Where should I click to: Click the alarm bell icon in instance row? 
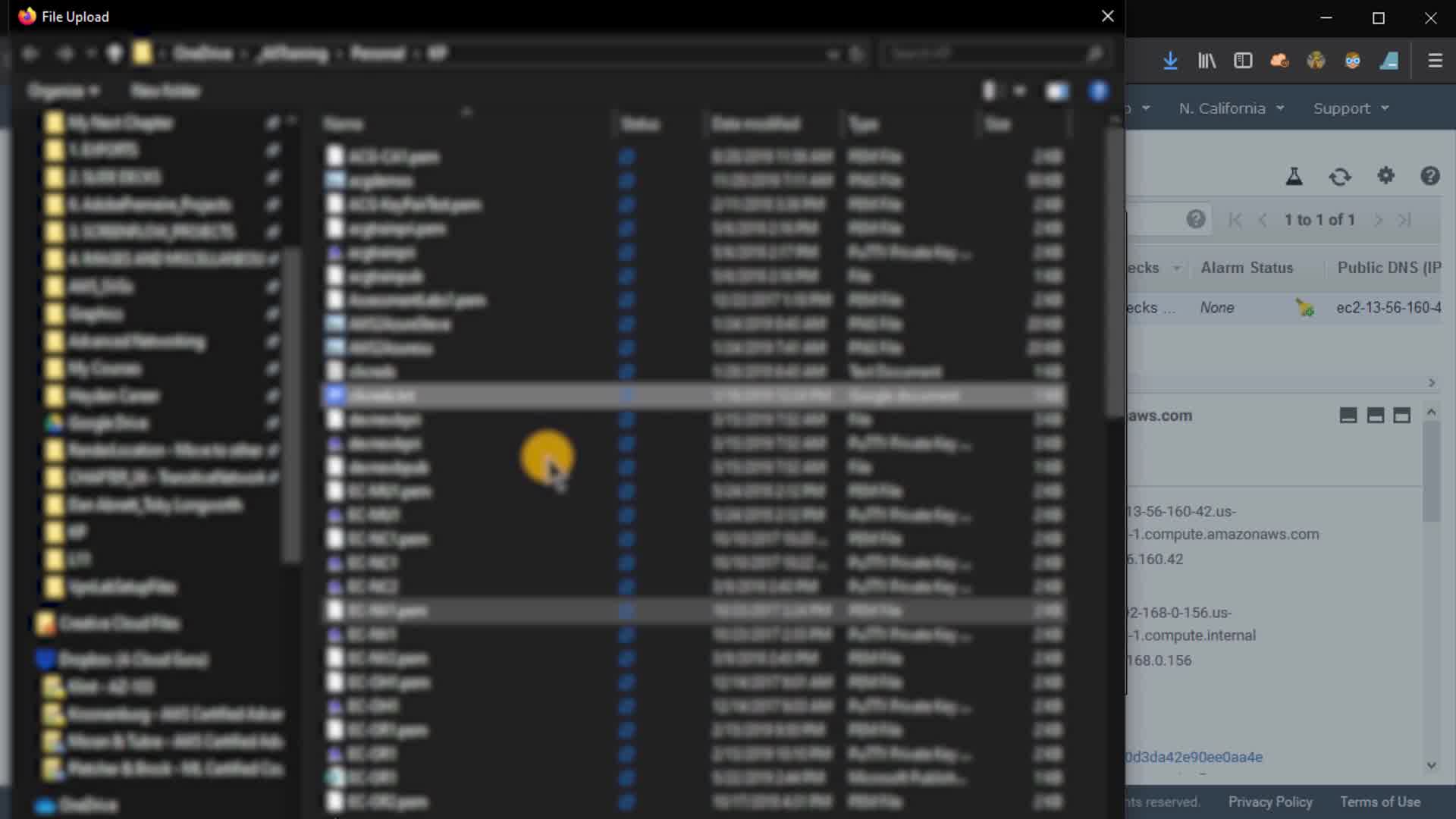[1304, 308]
